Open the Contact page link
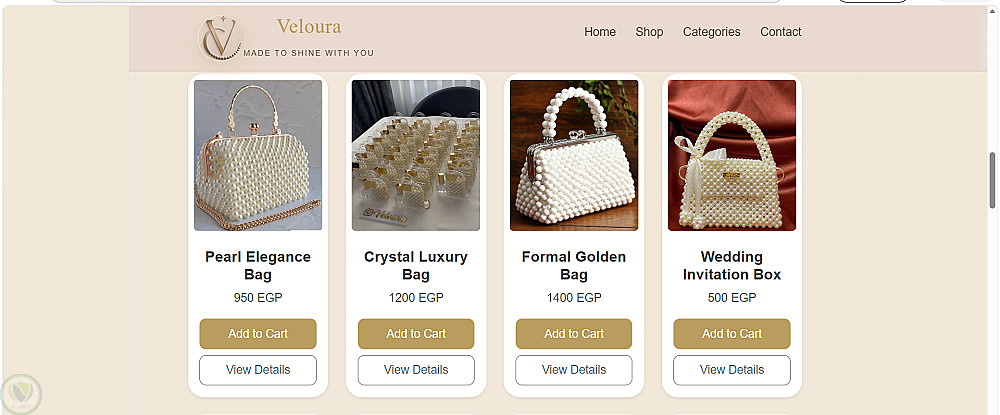1000x415 pixels. tap(781, 32)
